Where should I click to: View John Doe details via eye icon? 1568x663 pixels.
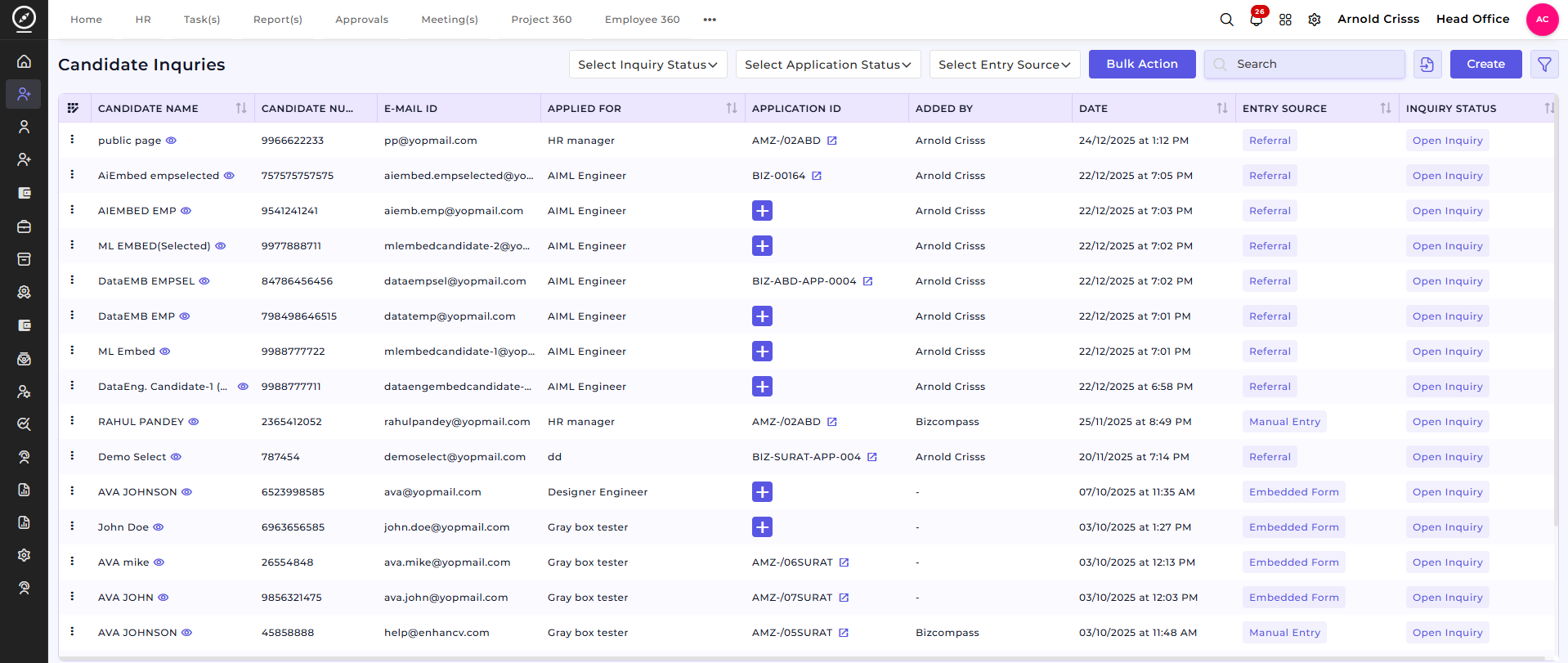[x=159, y=527]
